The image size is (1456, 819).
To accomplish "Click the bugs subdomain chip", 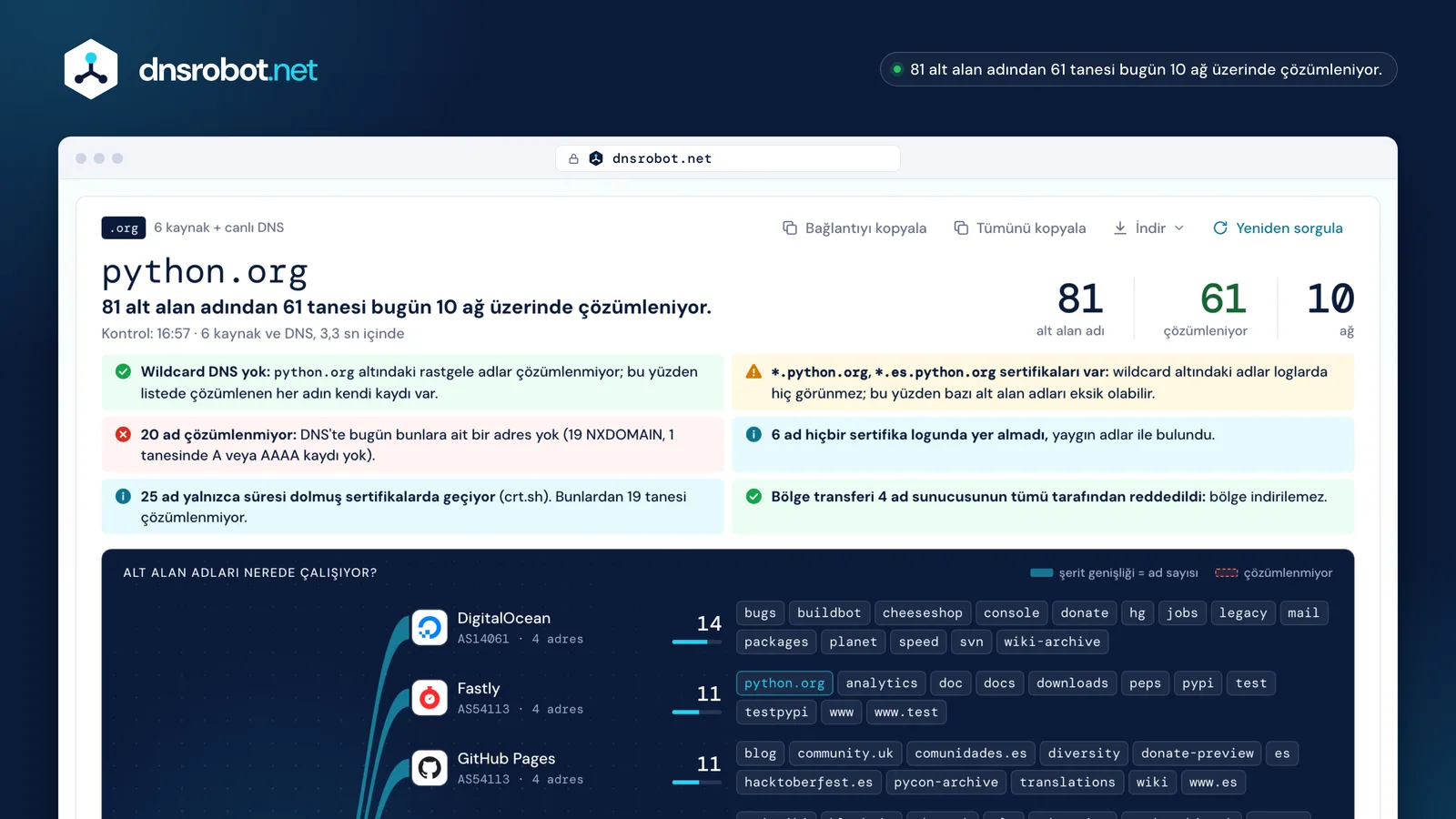I will coord(760,613).
